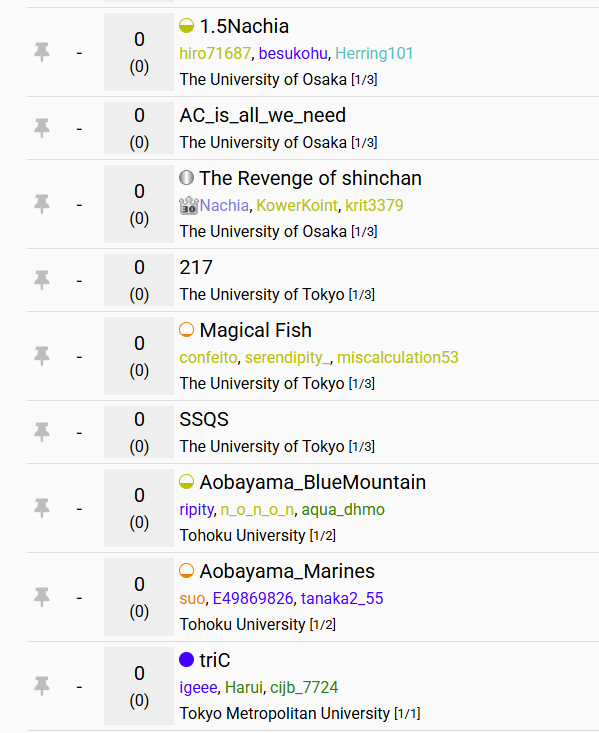Pin the triC team row
This screenshot has width=599, height=733.
[x=42, y=686]
